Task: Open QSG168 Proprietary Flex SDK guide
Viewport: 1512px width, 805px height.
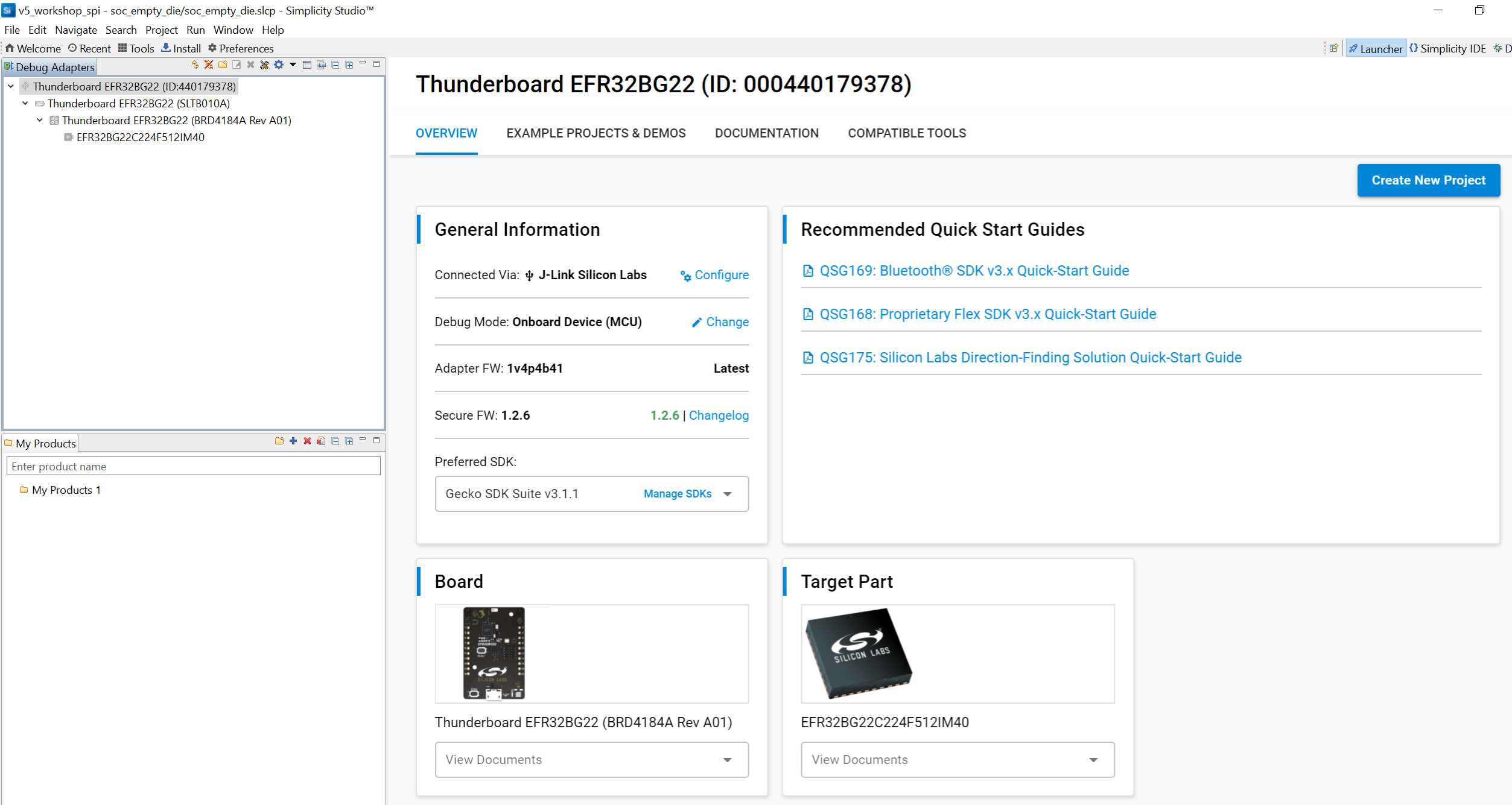Action: 988,314
